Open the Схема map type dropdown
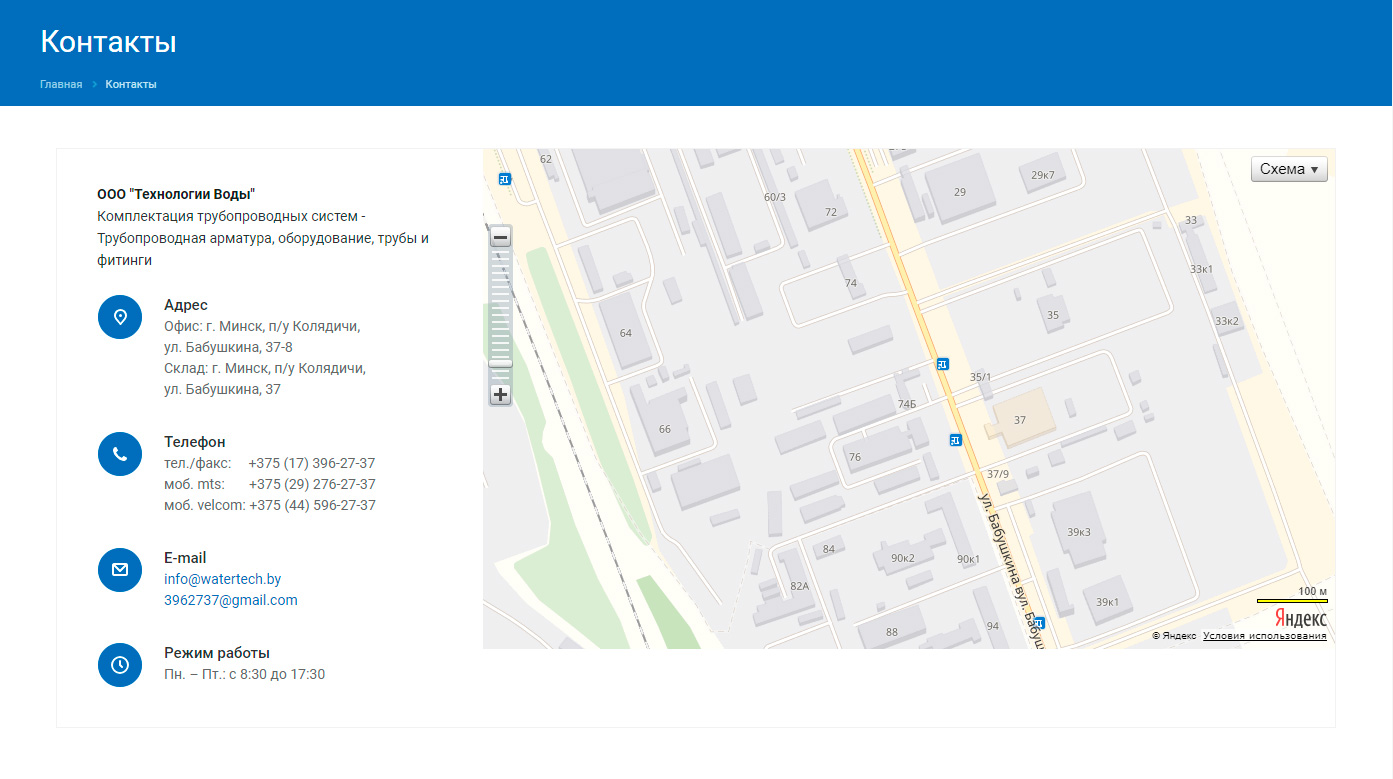The width and height of the screenshot is (1393, 779). point(1289,169)
